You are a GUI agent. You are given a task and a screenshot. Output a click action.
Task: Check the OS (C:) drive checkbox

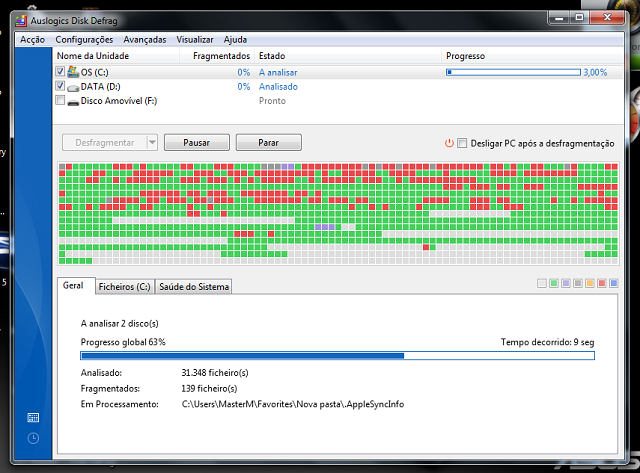pyautogui.click(x=60, y=71)
